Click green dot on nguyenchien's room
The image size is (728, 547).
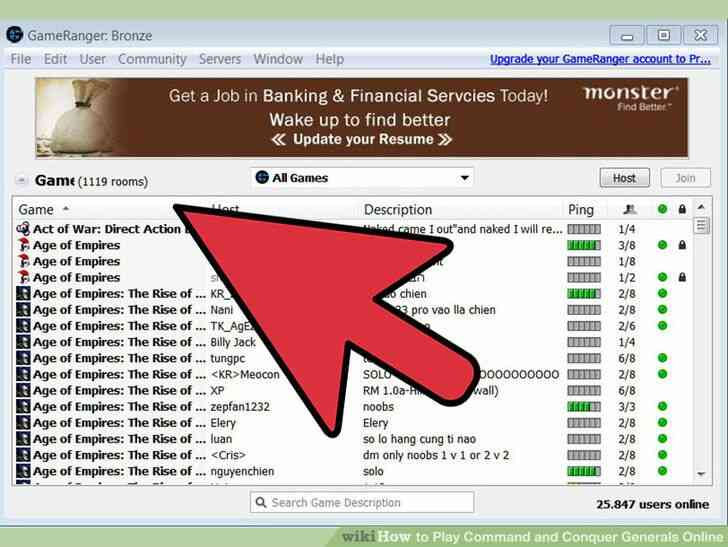tap(663, 471)
